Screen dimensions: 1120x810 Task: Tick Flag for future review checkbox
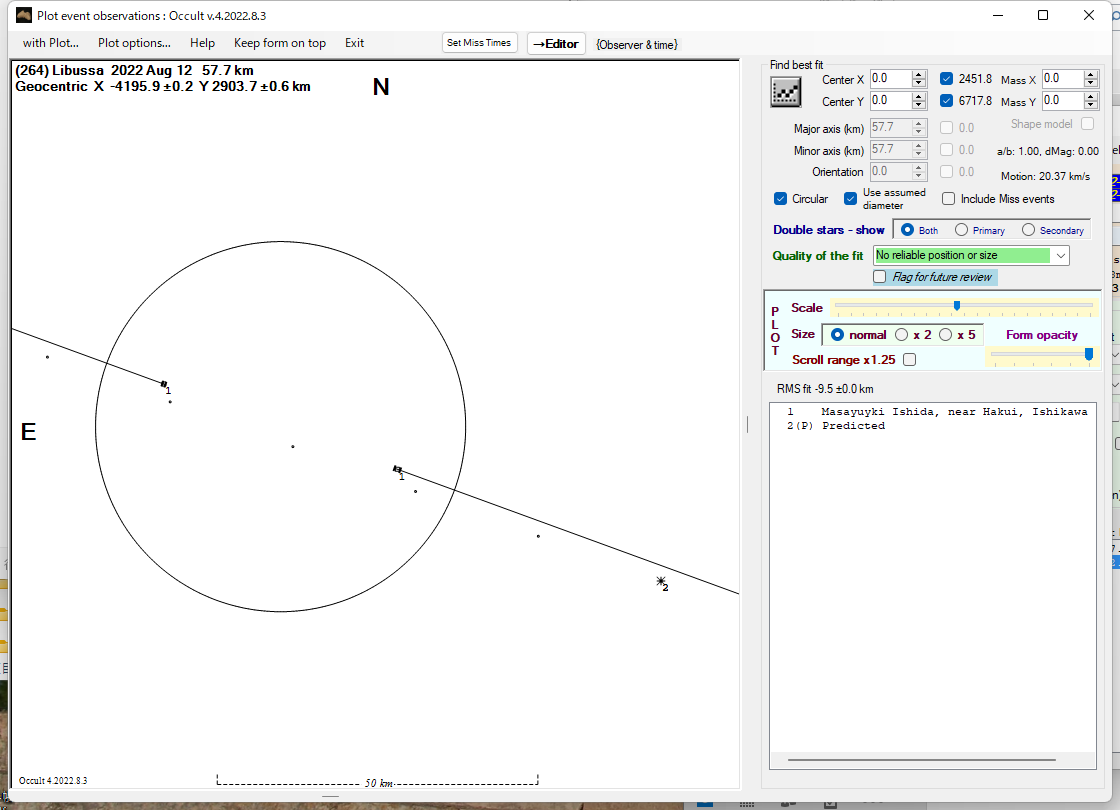(x=880, y=277)
